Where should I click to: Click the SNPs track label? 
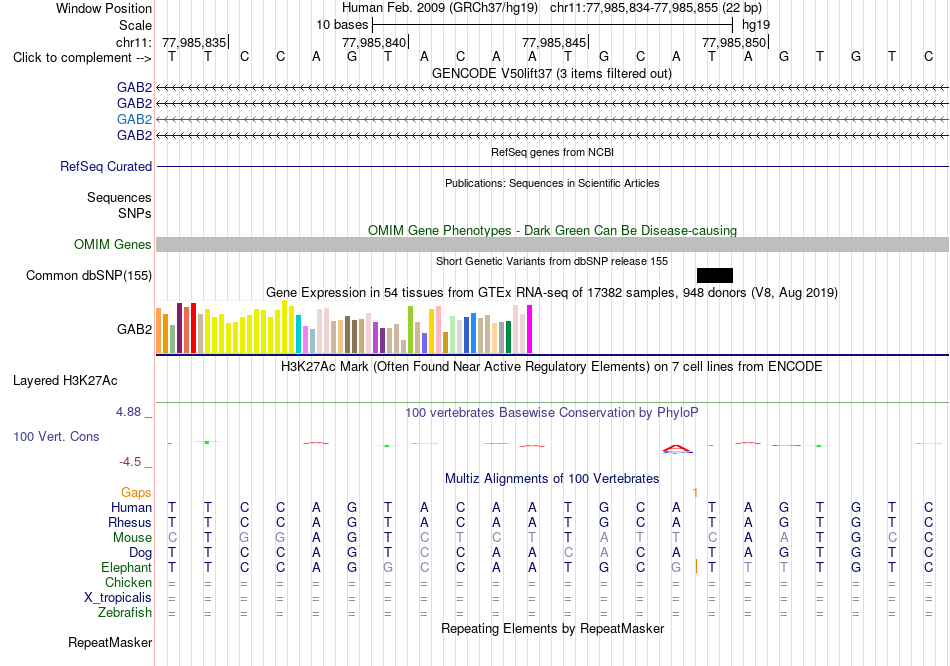point(135,213)
